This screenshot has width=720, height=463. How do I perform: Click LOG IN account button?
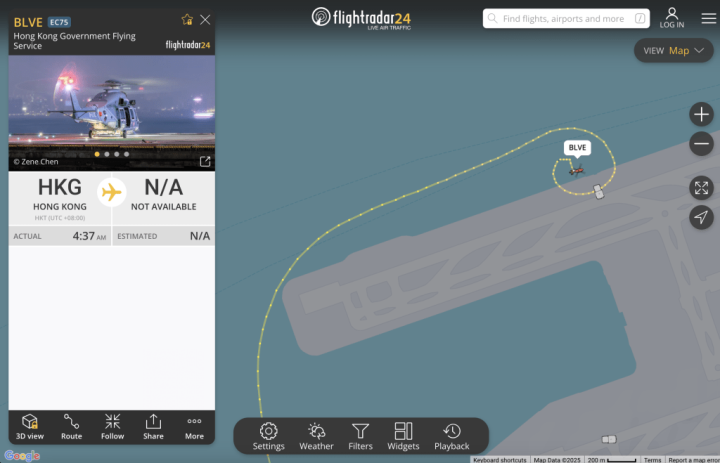click(x=672, y=18)
